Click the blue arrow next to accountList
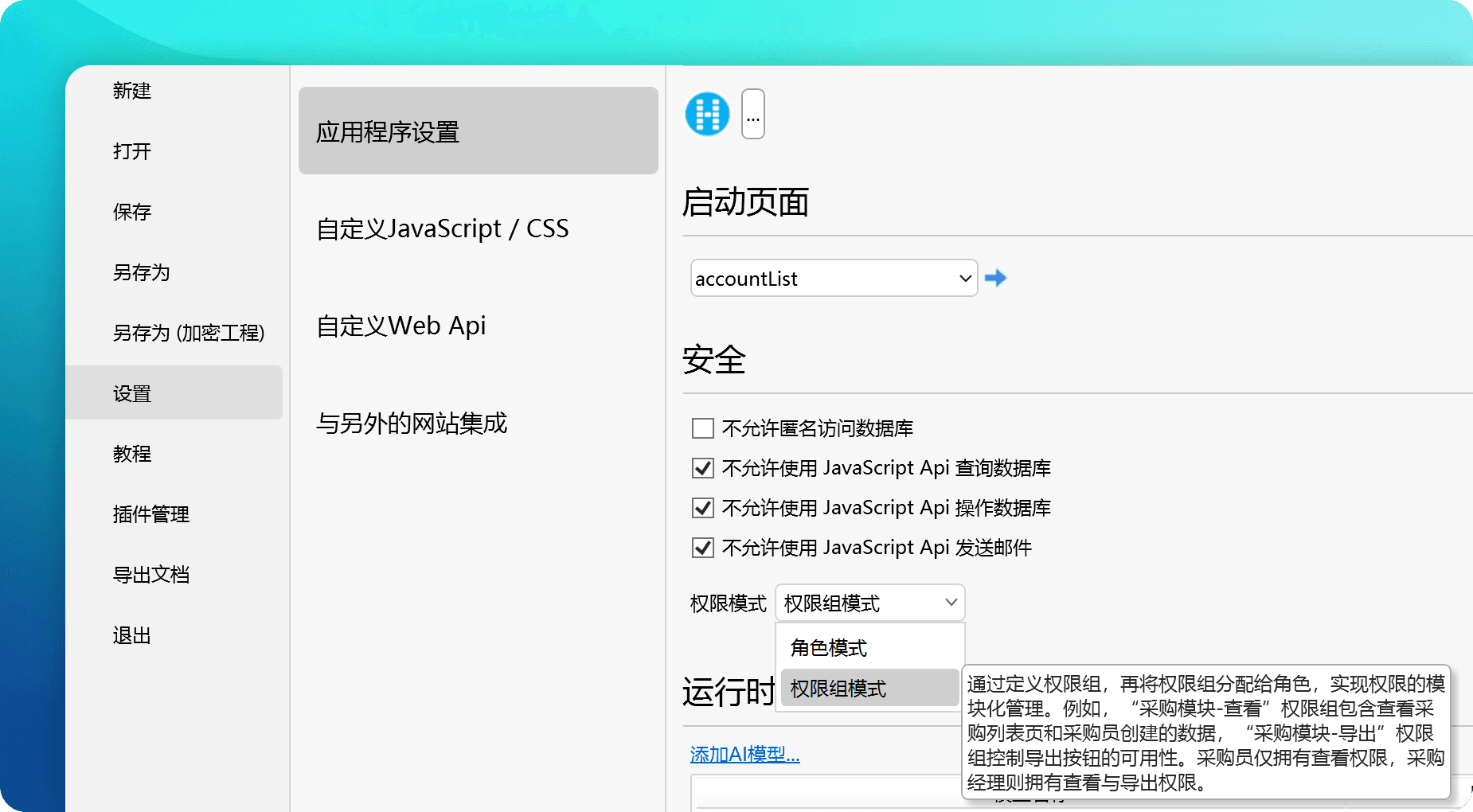This screenshot has width=1473, height=812. pyautogui.click(x=995, y=278)
